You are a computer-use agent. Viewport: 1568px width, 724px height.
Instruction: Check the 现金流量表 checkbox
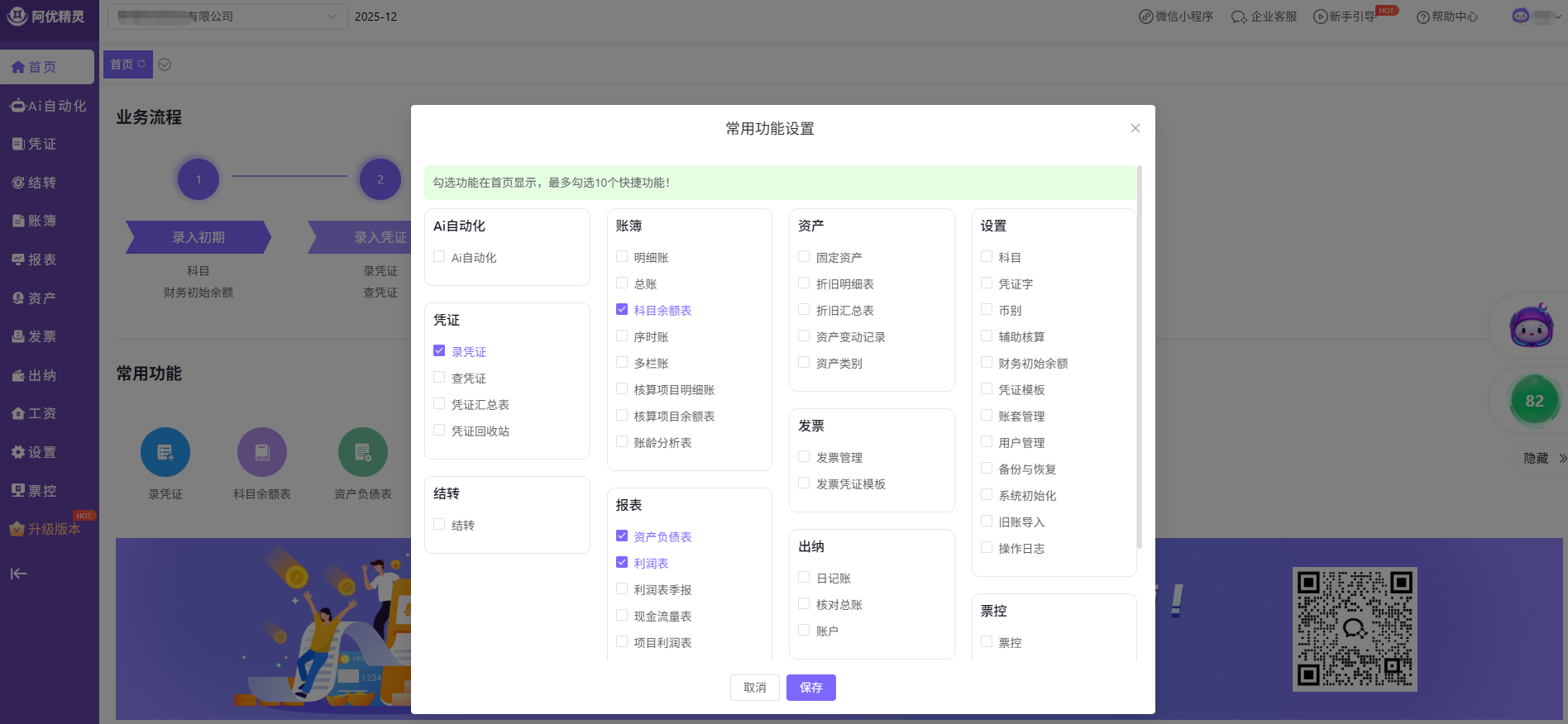[x=622, y=616]
